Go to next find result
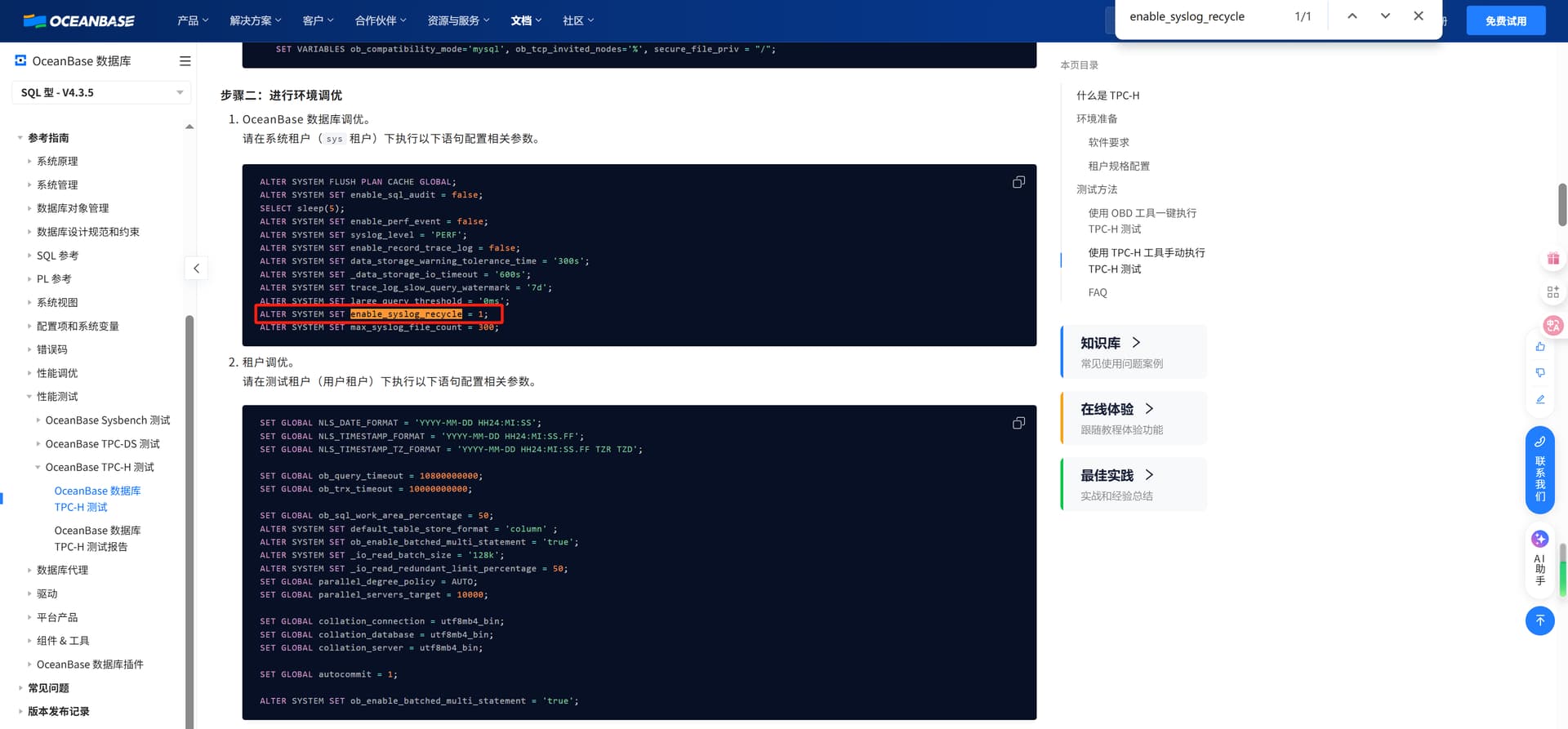 click(1385, 16)
